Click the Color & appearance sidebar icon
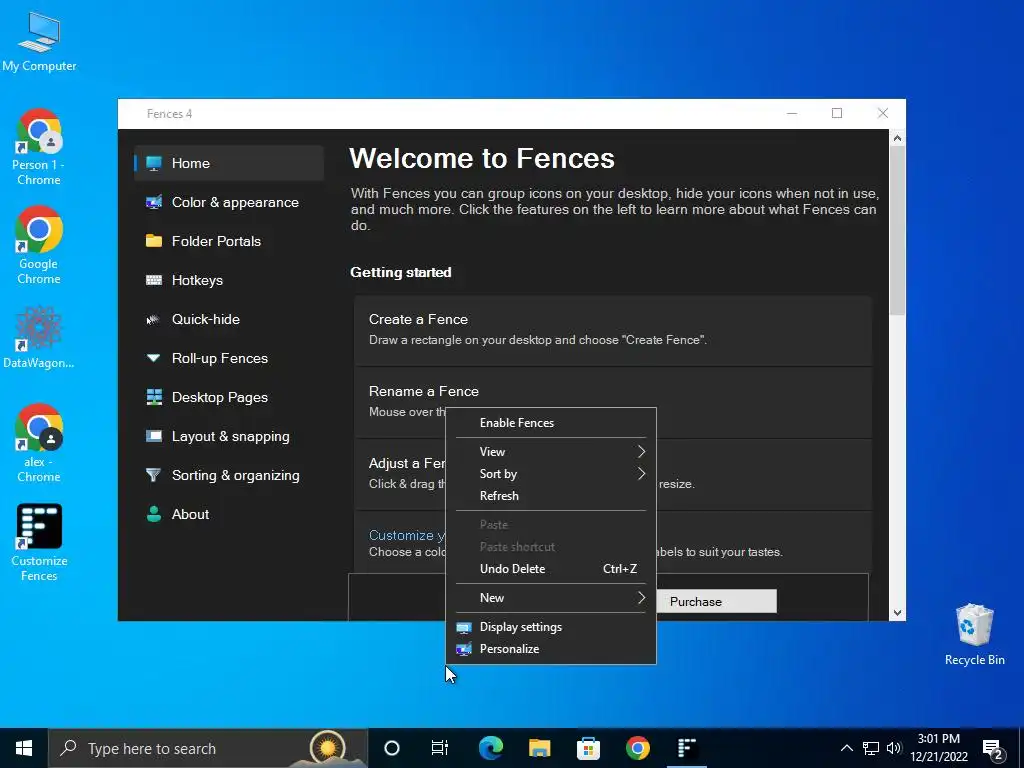The height and width of the screenshot is (768, 1024). pyautogui.click(x=154, y=202)
